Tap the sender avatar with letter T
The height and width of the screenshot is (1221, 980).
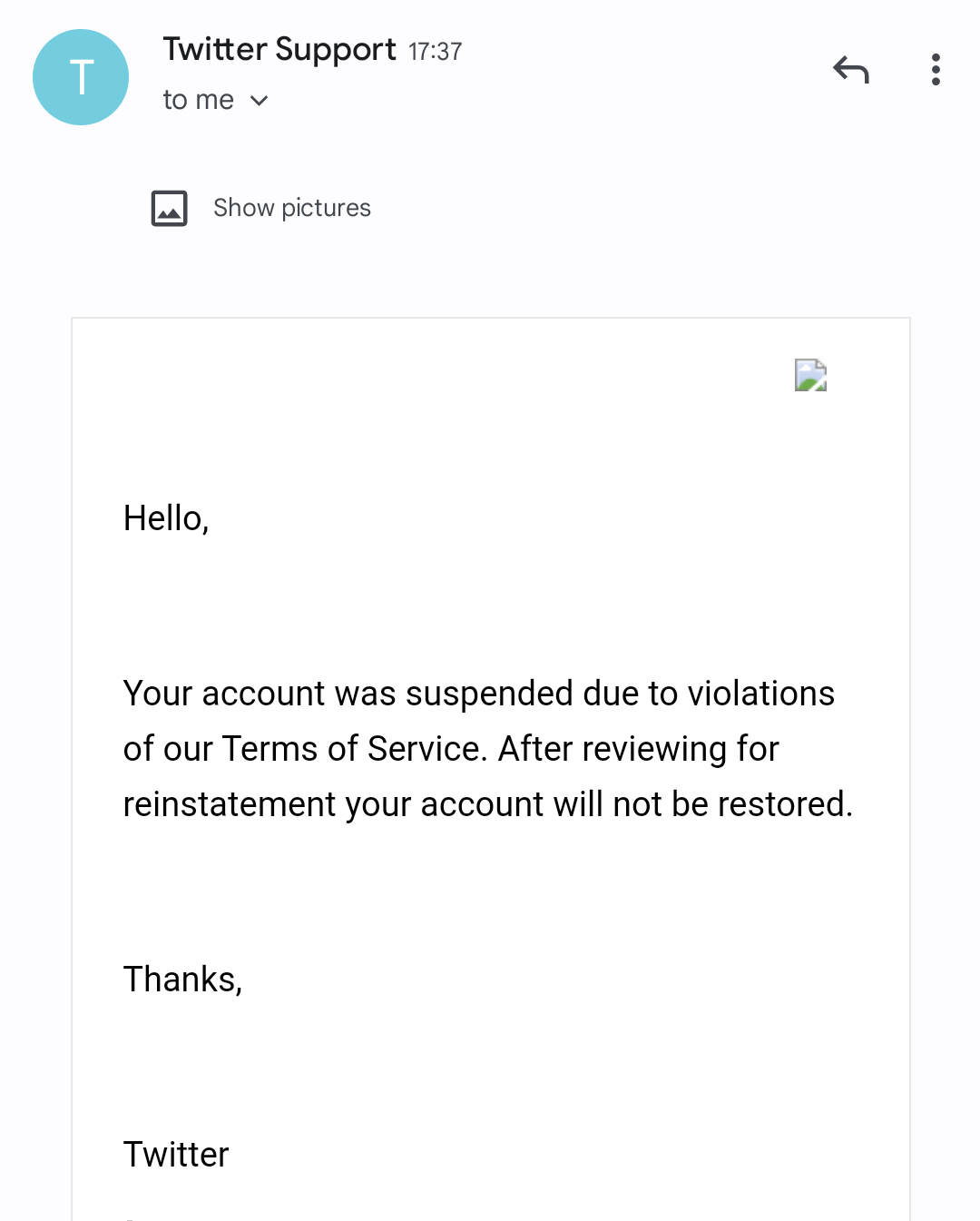(81, 77)
